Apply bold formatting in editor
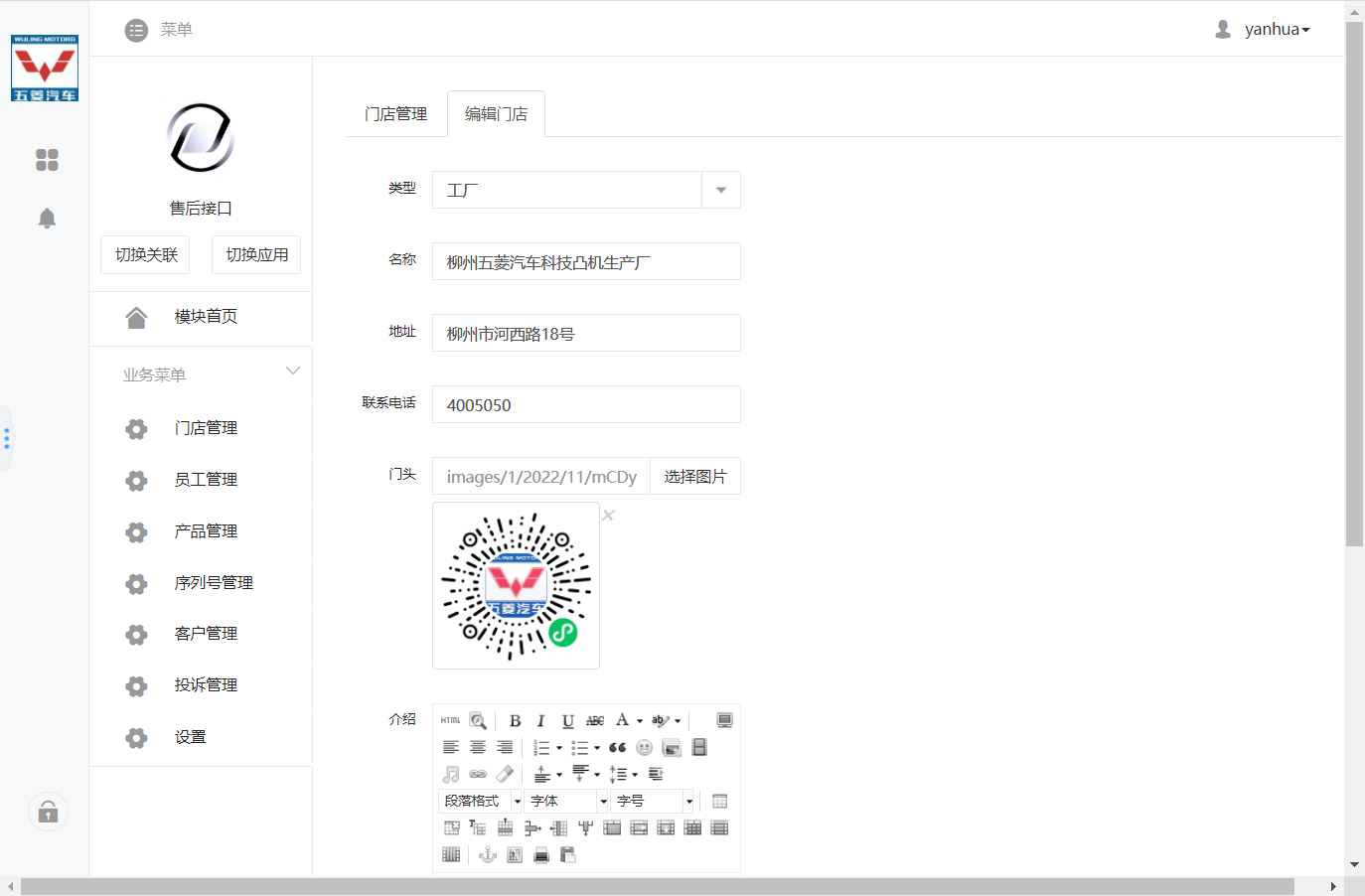This screenshot has height=896, width=1365. tap(515, 720)
